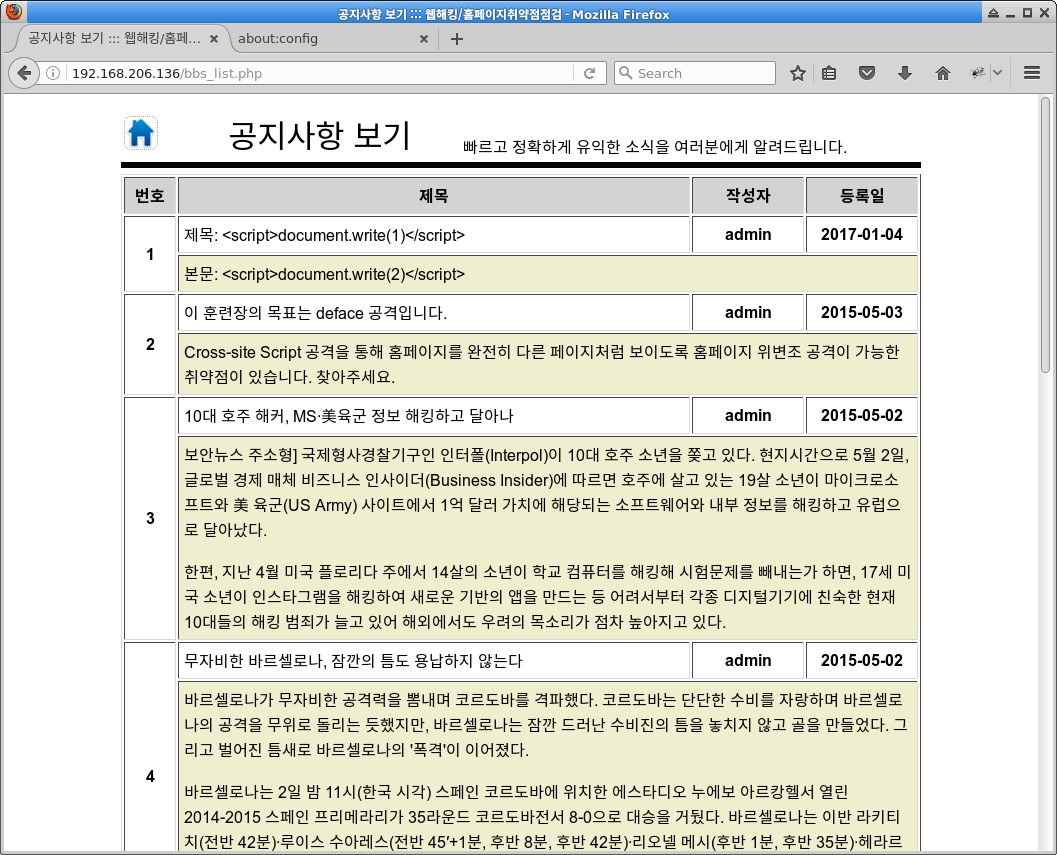The image size is (1057, 855).
Task: Open the Firefox hamburger menu
Action: pyautogui.click(x=1031, y=73)
